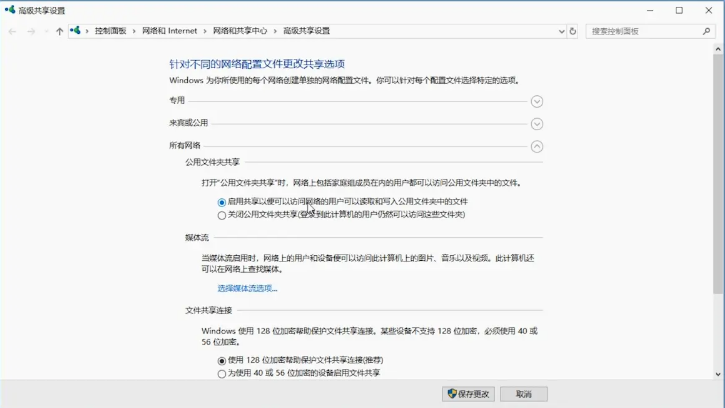Click the forward navigation arrow
Image resolution: width=725 pixels, height=408 pixels.
[x=31, y=31]
